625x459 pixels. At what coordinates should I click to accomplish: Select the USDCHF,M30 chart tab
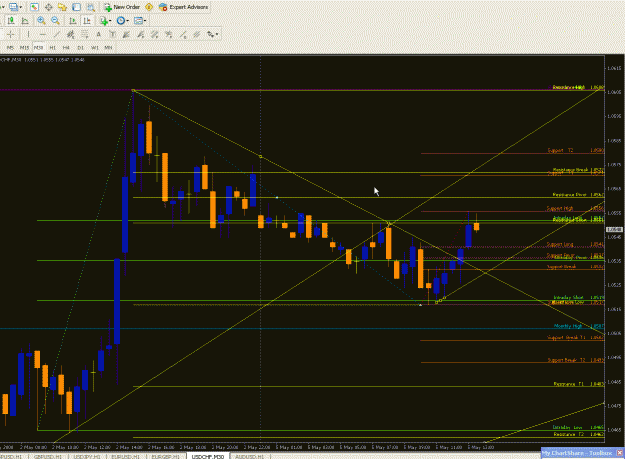point(208,456)
